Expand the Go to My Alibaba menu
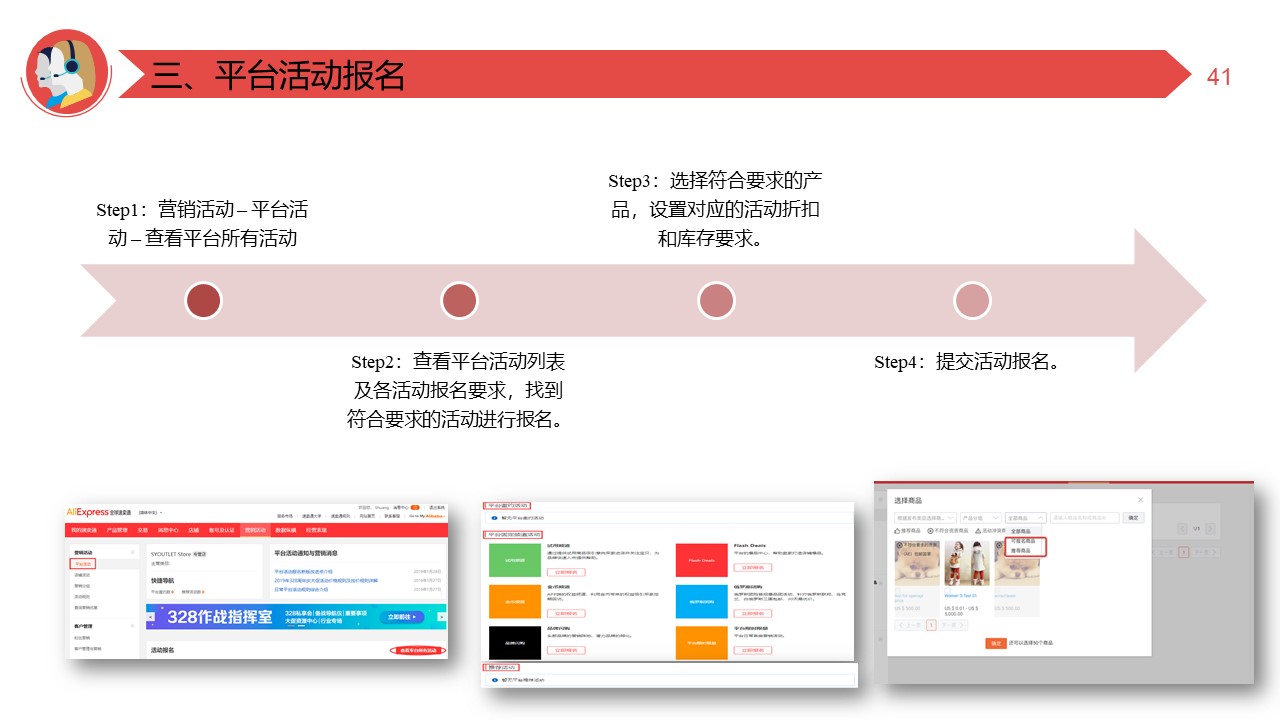The image size is (1280, 720). coord(426,516)
